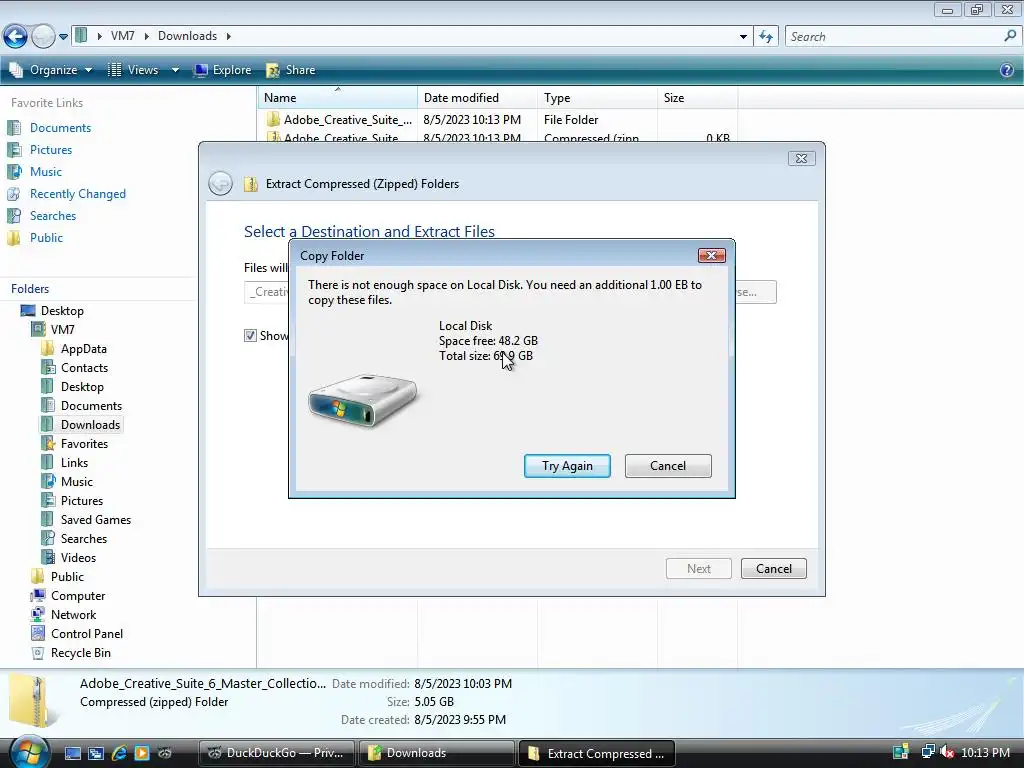Select Computer in folder tree
The width and height of the screenshot is (1024, 768).
[78, 596]
